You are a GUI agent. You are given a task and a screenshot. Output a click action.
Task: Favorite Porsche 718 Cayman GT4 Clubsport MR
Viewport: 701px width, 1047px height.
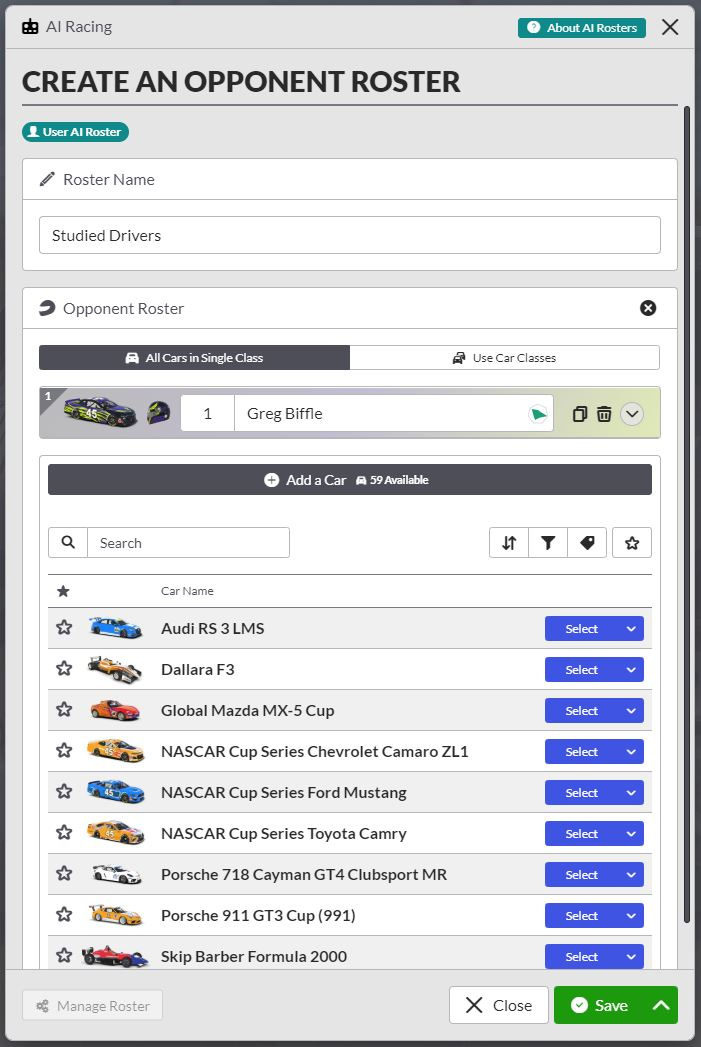[64, 873]
